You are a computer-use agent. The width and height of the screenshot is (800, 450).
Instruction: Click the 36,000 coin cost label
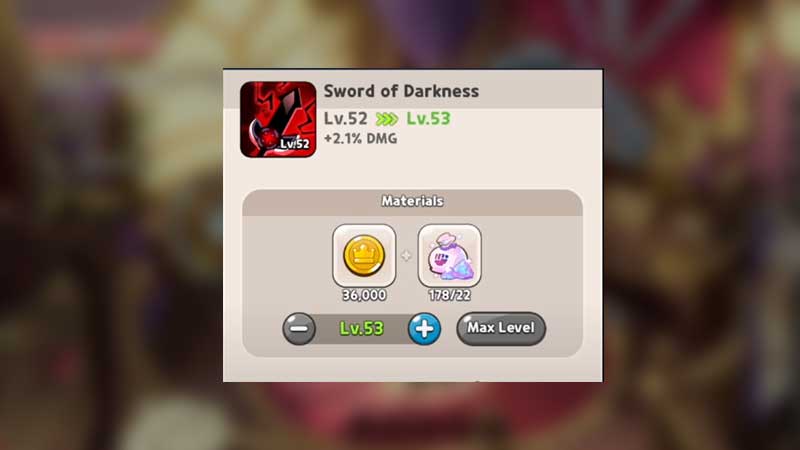click(364, 295)
